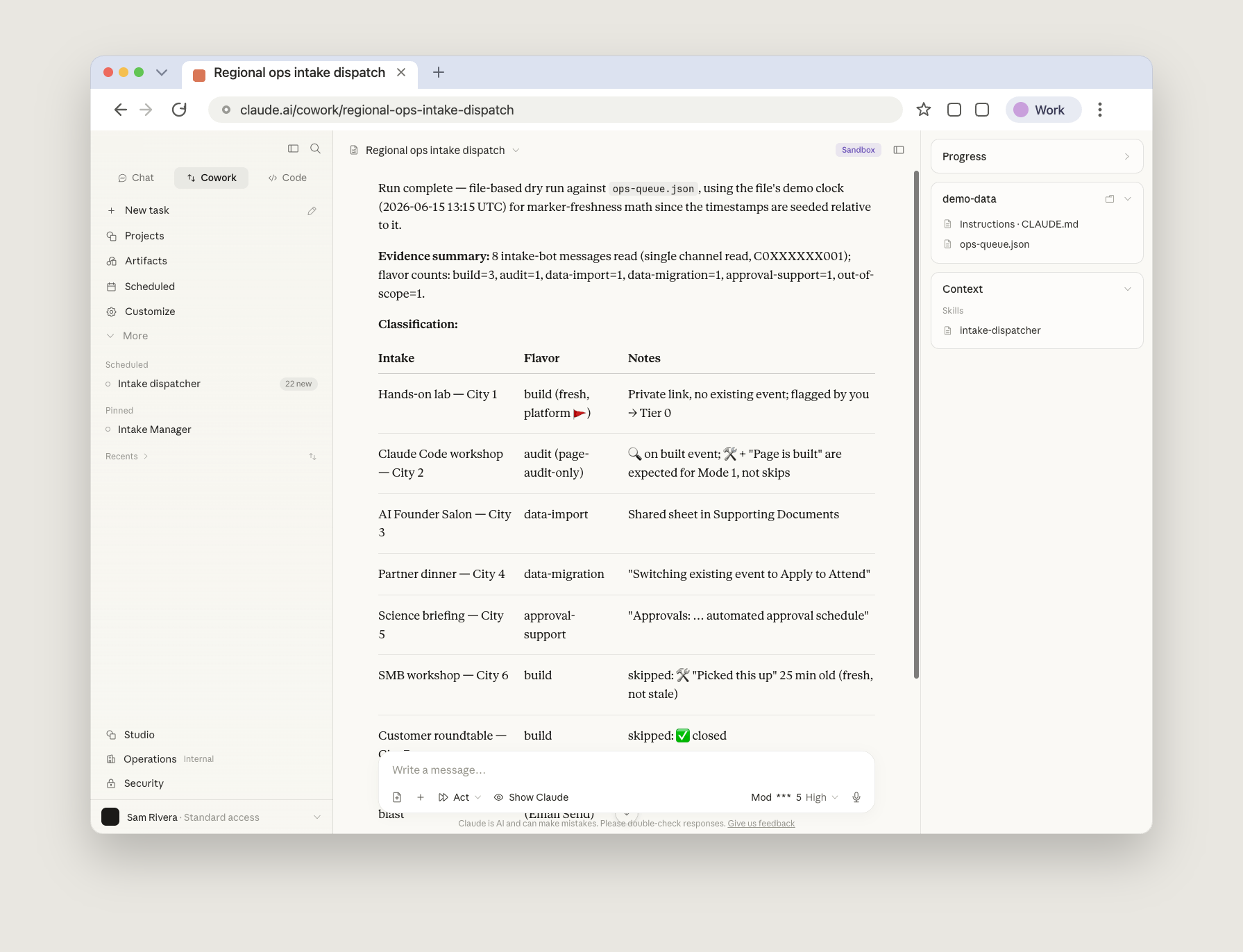Click the Work profile button
The height and width of the screenshot is (952, 1243).
click(x=1043, y=110)
